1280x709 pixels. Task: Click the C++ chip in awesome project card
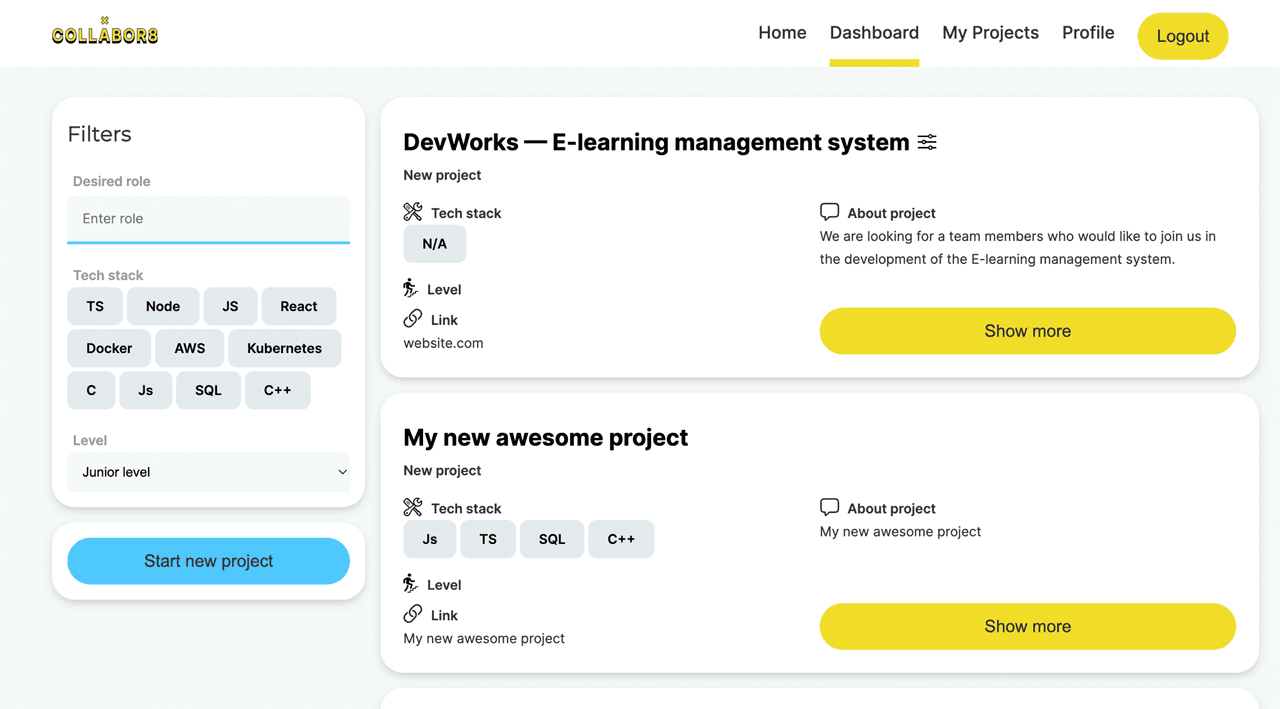[621, 539]
